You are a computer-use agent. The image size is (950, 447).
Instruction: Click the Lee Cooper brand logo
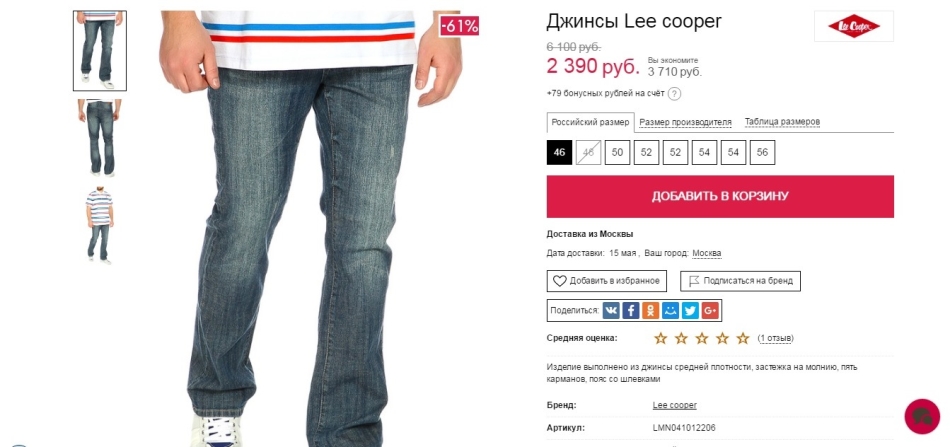(x=854, y=26)
